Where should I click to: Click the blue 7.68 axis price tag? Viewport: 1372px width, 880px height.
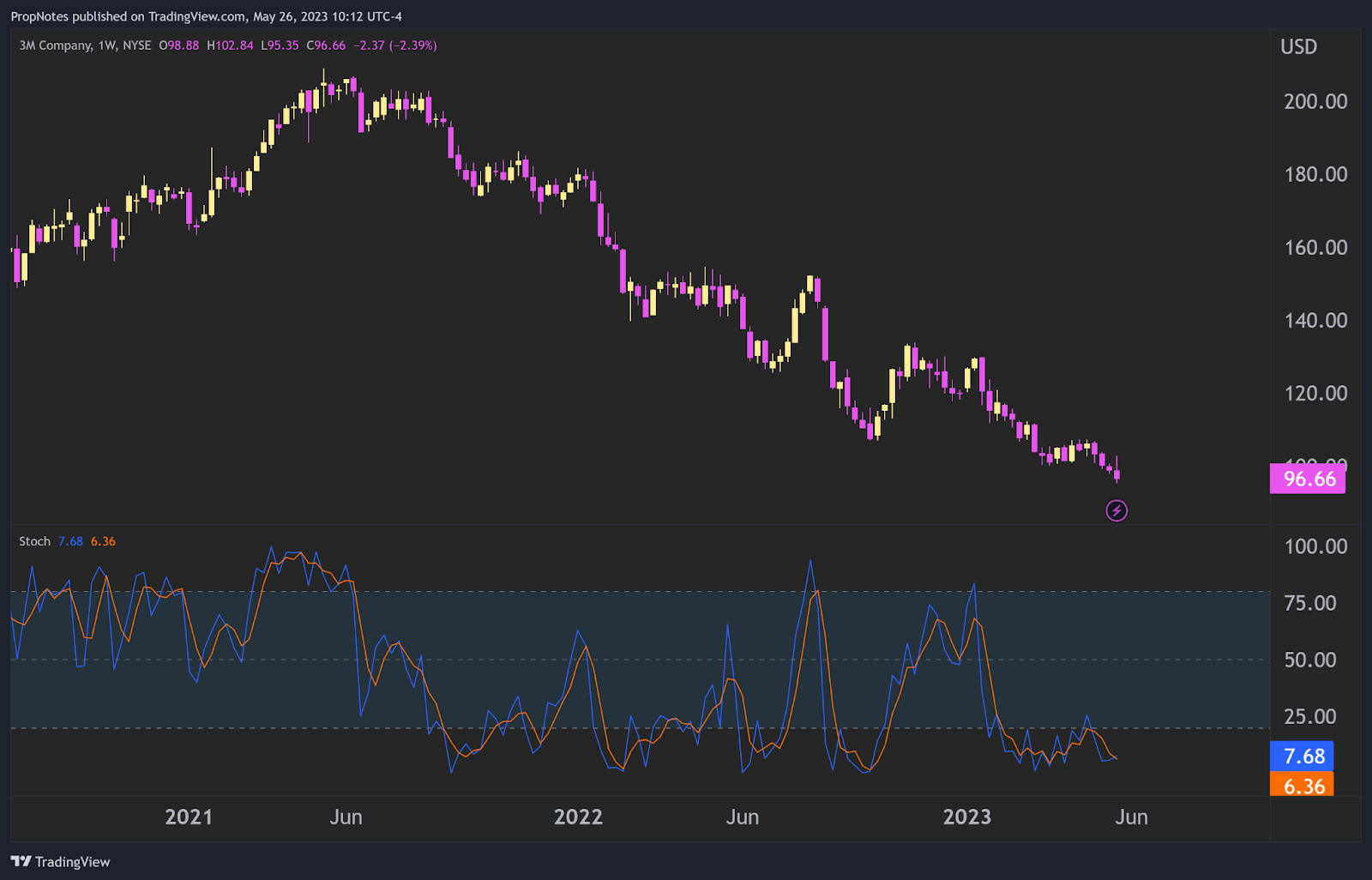pyautogui.click(x=1302, y=756)
